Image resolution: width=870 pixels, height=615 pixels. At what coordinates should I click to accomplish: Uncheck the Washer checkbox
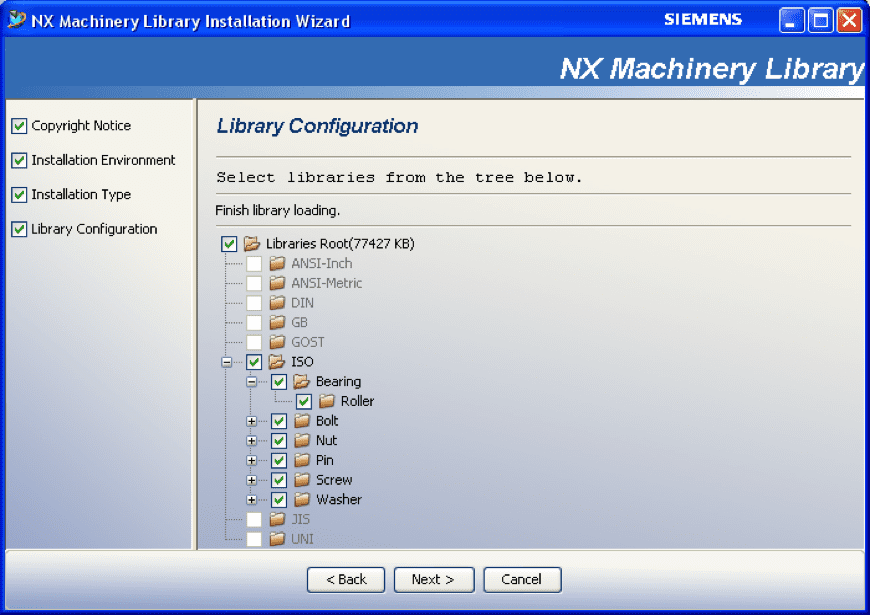(279, 500)
